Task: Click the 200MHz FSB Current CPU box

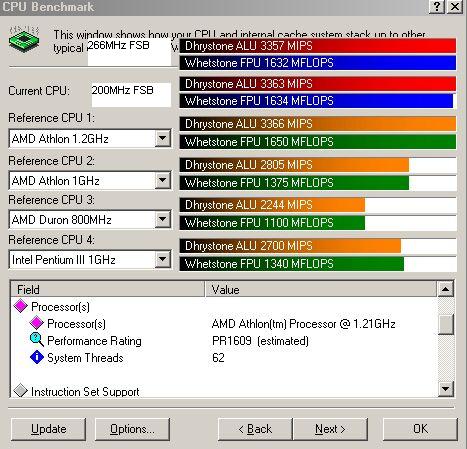Action: [x=131, y=95]
